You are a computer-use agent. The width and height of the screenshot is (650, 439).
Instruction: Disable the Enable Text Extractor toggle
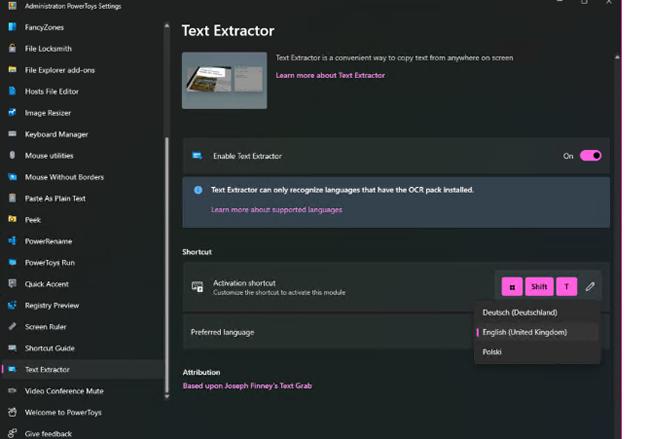pos(590,156)
